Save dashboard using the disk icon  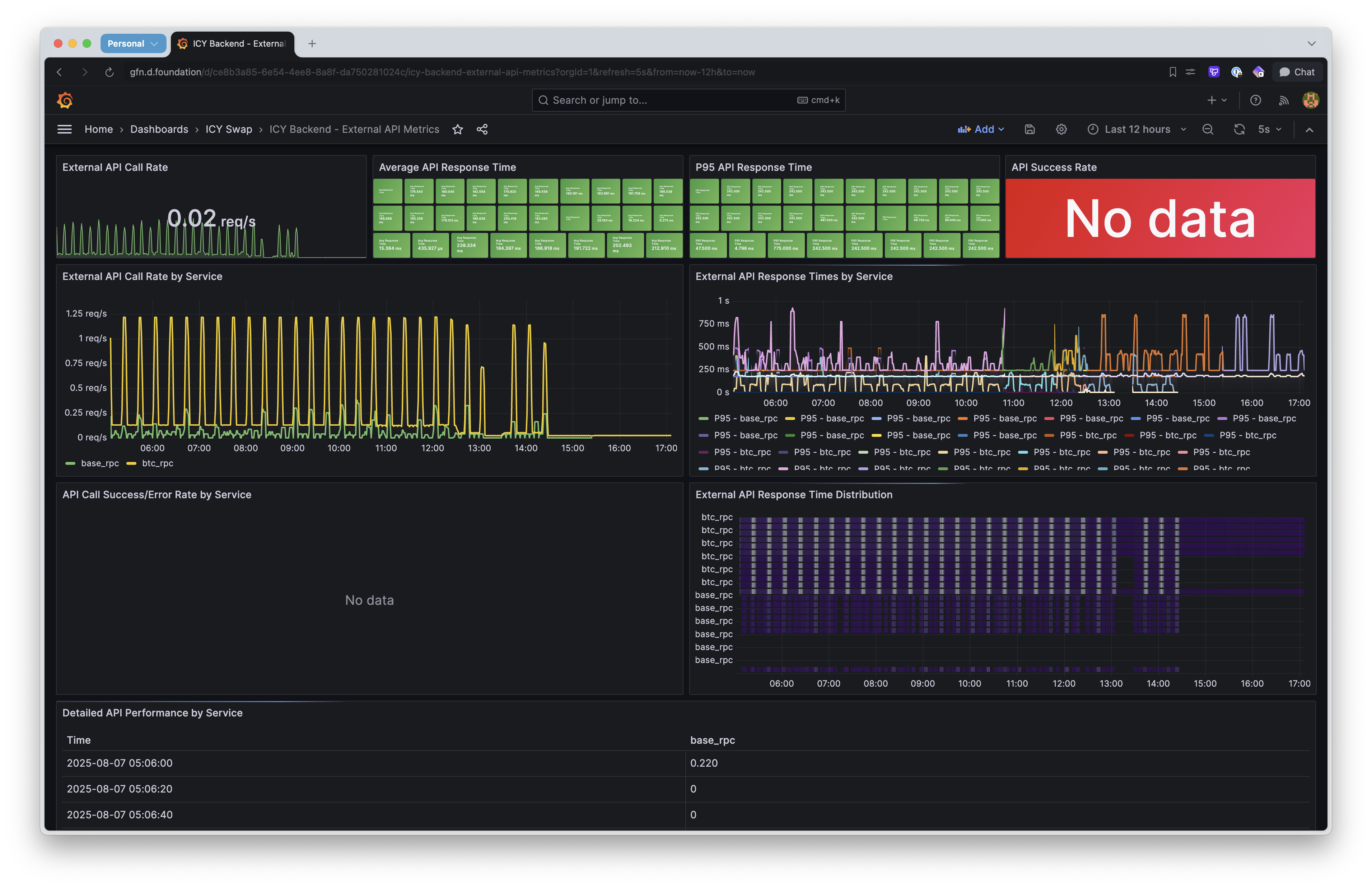(x=1030, y=130)
